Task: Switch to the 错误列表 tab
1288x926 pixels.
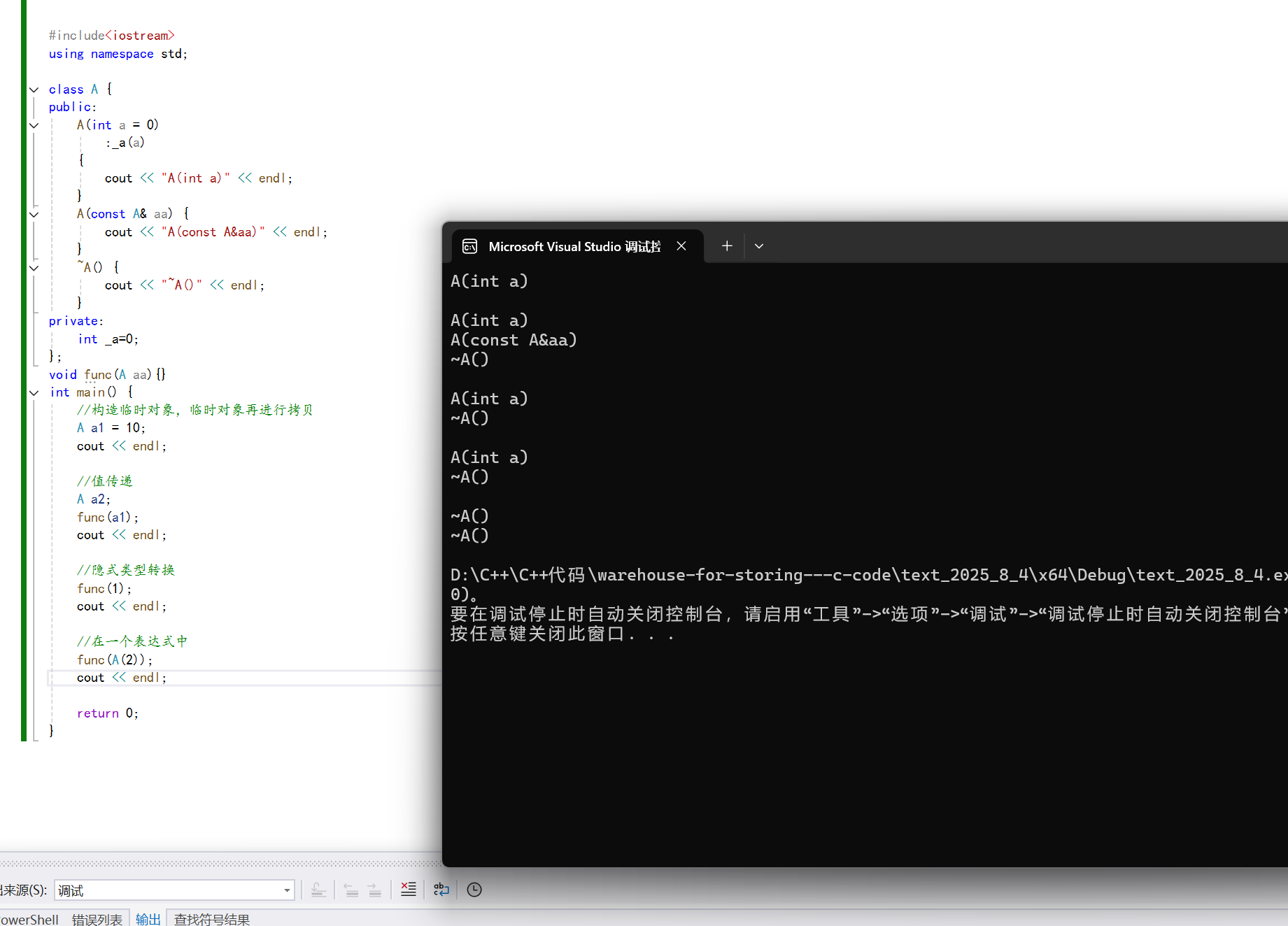Action: [97, 919]
